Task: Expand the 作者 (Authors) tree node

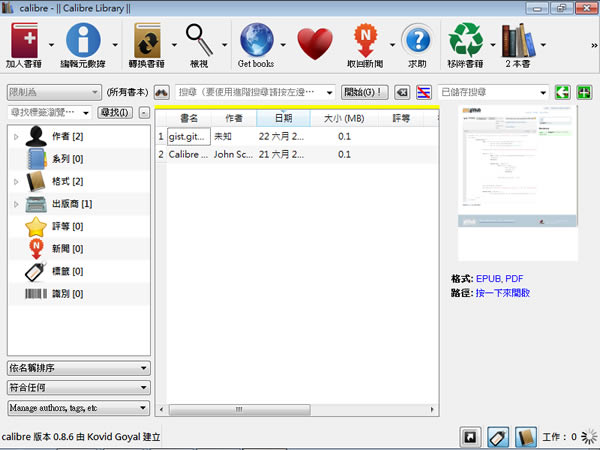Action: [x=16, y=136]
